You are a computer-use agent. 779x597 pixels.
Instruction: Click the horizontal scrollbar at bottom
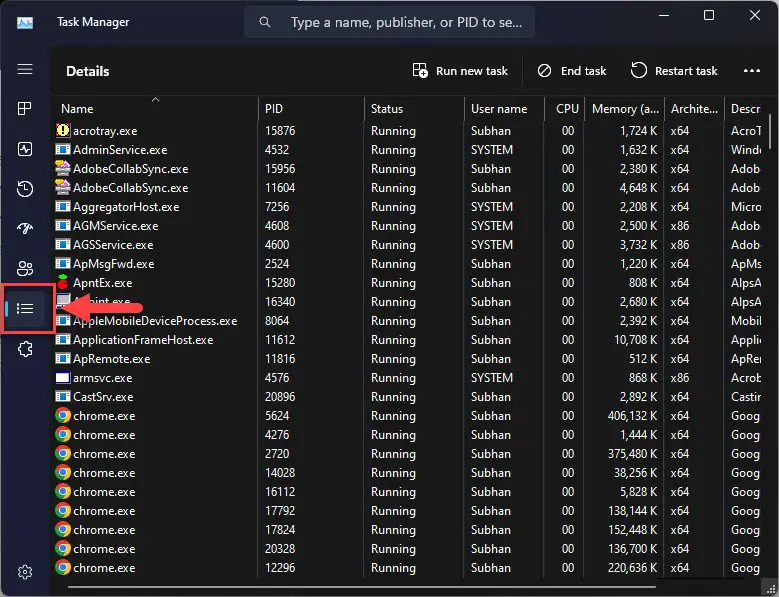pos(362,587)
